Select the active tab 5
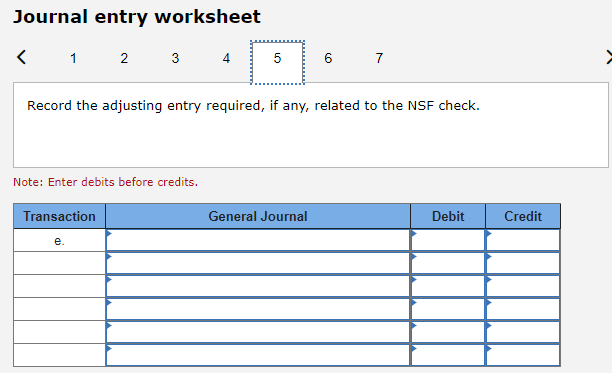 coord(277,62)
